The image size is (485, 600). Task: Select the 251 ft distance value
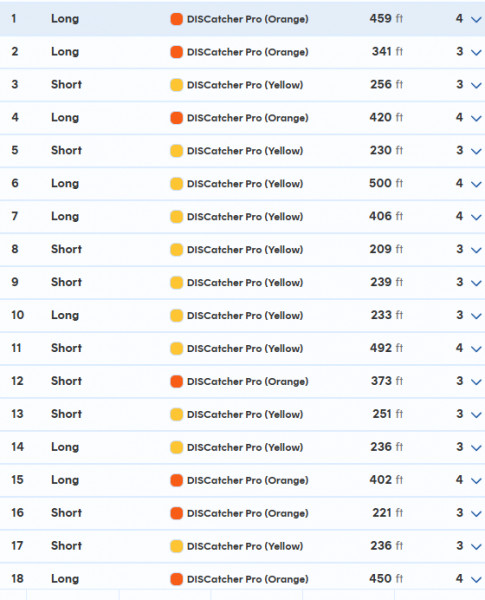point(388,413)
